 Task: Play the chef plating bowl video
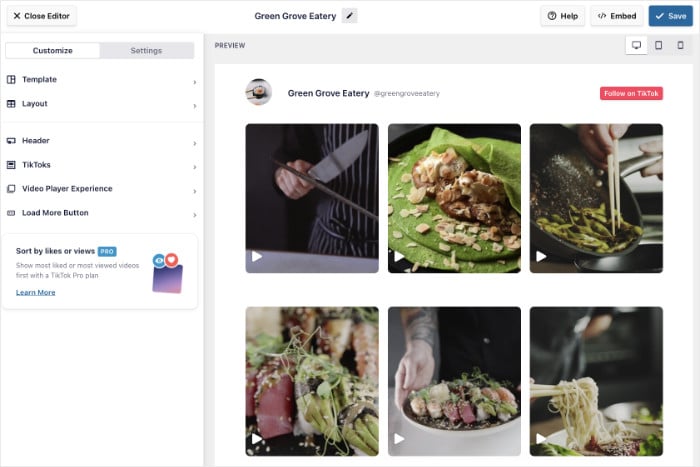pos(399,439)
